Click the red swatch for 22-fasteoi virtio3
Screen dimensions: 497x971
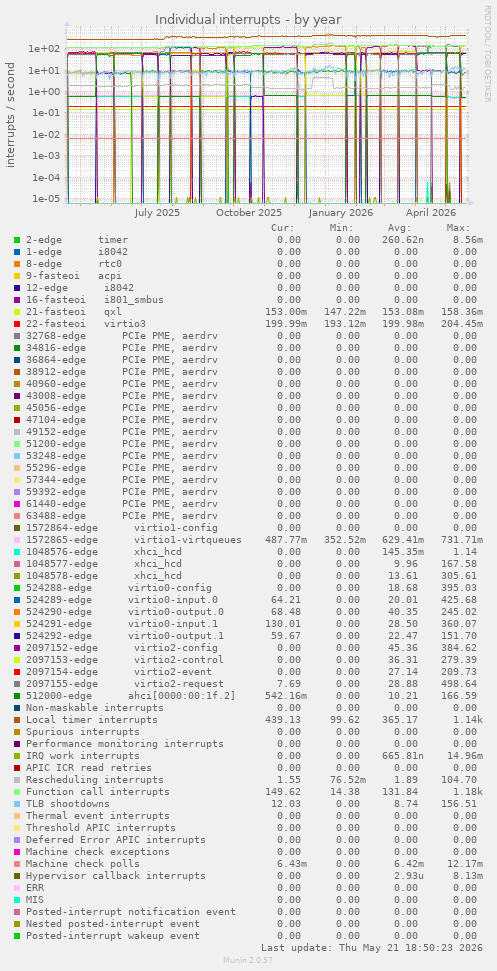[17, 324]
